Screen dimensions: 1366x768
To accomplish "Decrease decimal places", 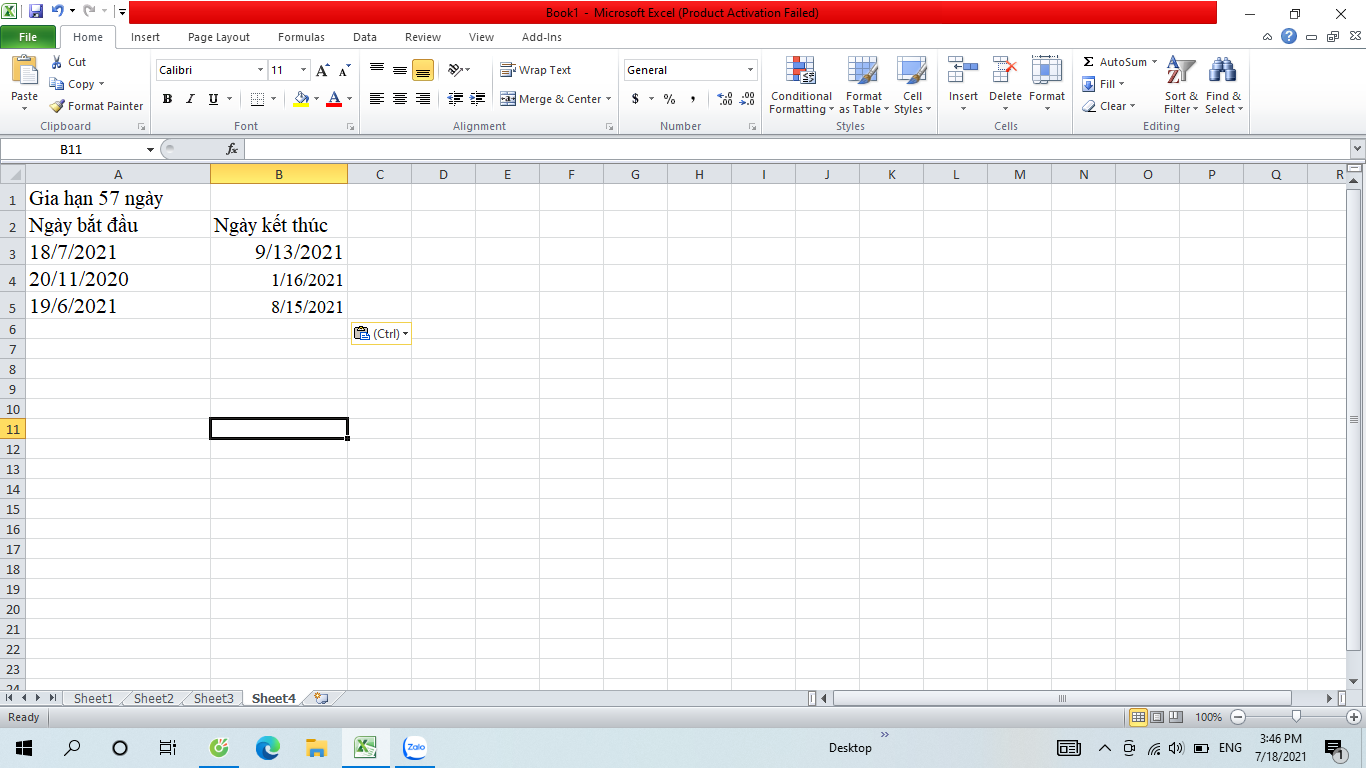I will [748, 99].
